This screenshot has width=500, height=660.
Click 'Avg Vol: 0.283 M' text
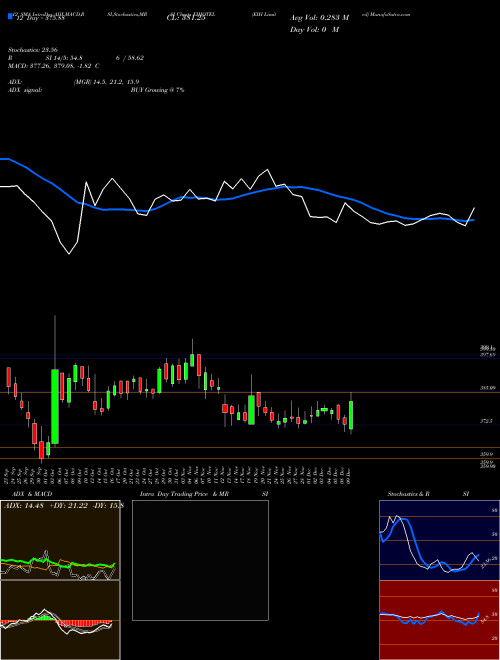(319, 18)
